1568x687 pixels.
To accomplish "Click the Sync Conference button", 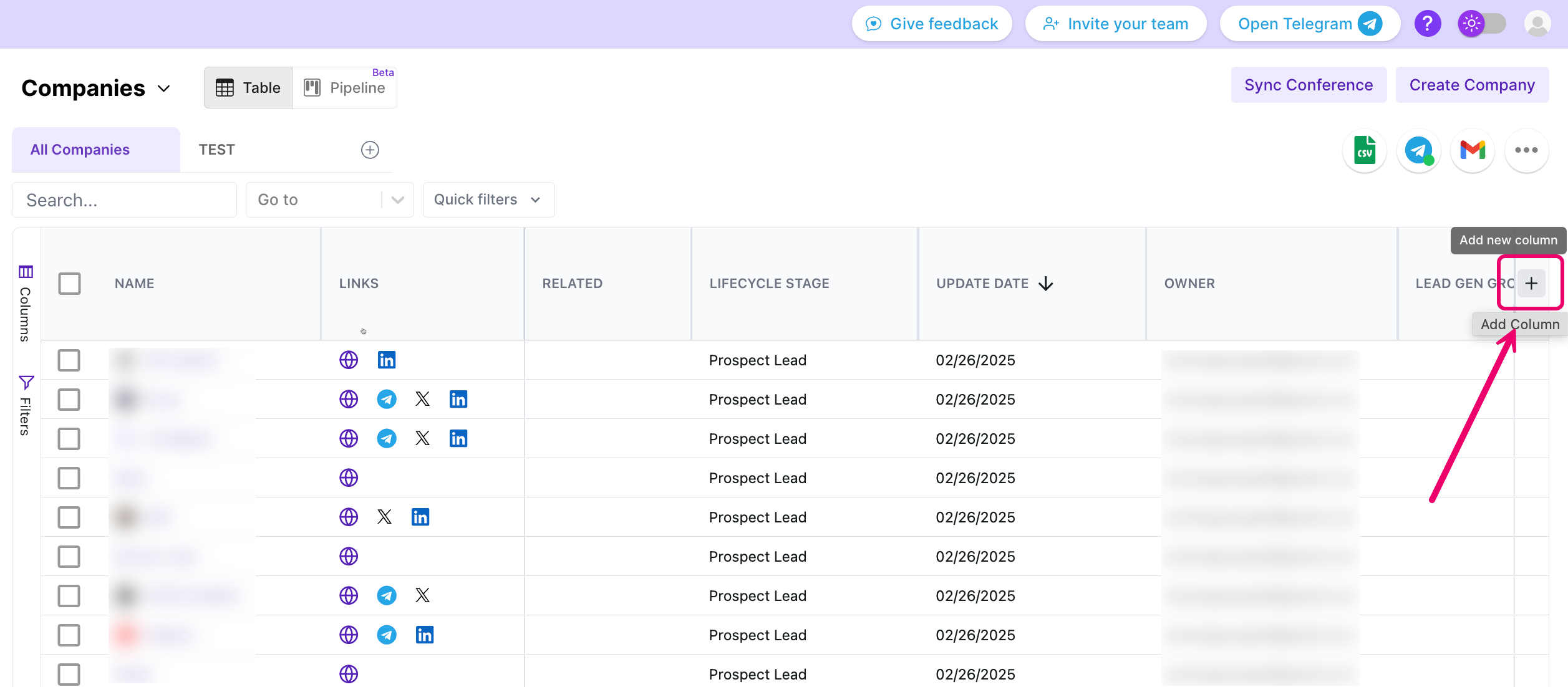I will [x=1309, y=85].
